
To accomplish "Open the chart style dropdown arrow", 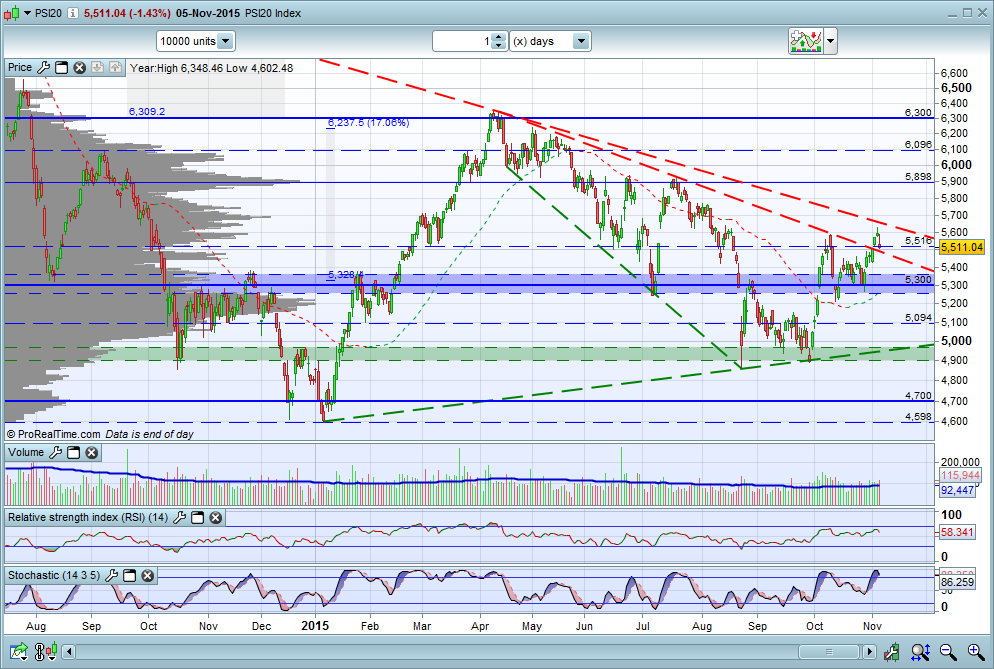I will click(830, 41).
